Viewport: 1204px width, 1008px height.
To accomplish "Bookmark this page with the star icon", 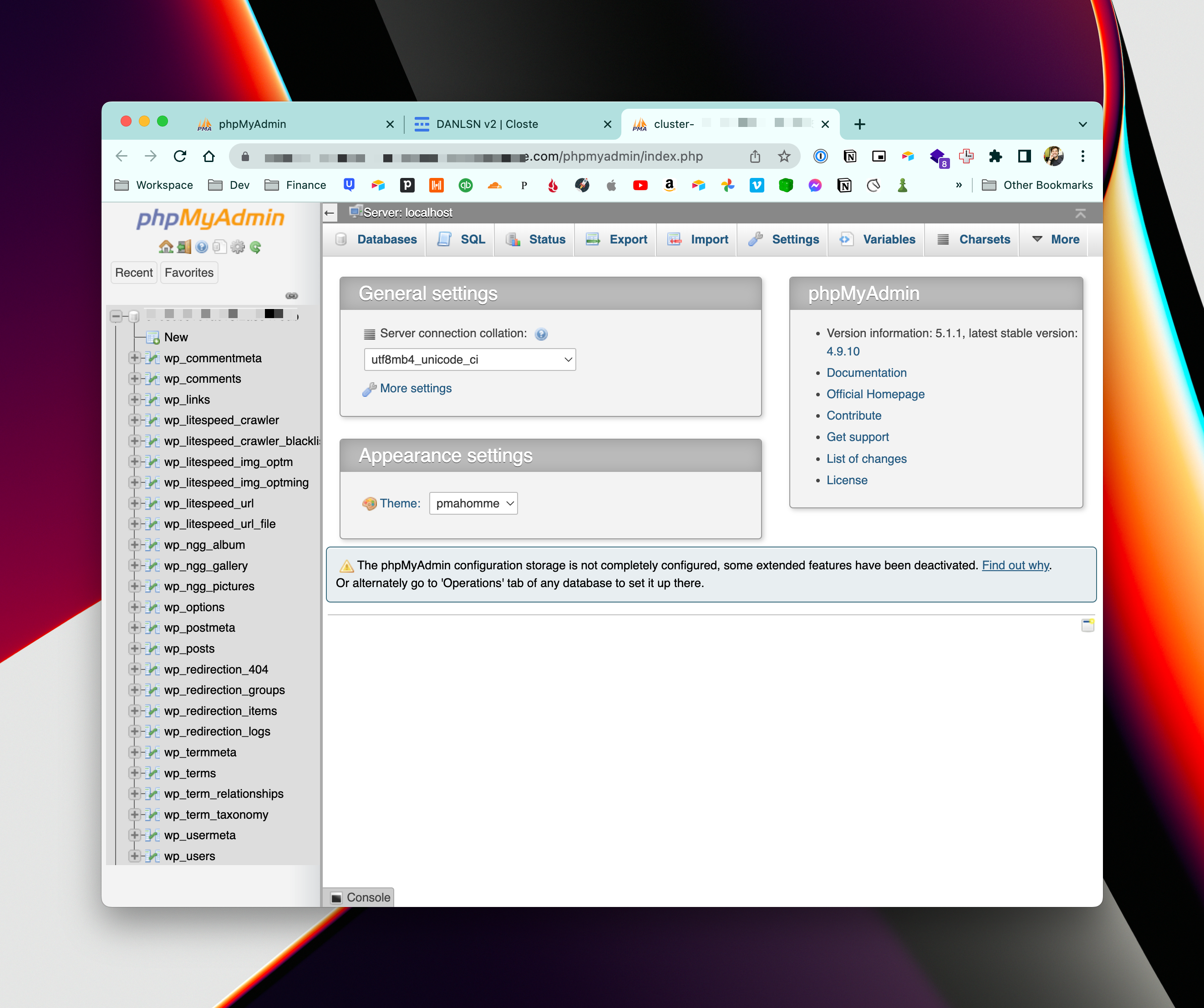I will (x=784, y=157).
